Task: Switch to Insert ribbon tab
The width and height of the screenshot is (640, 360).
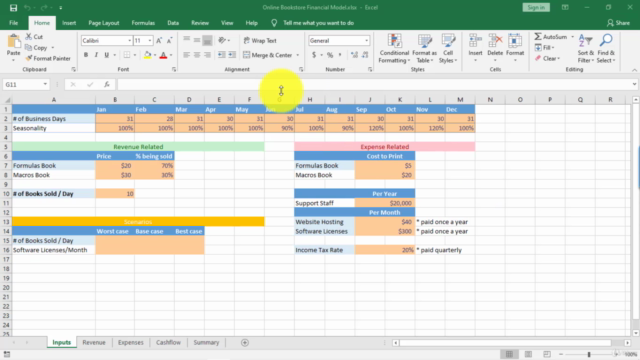Action: (x=69, y=23)
